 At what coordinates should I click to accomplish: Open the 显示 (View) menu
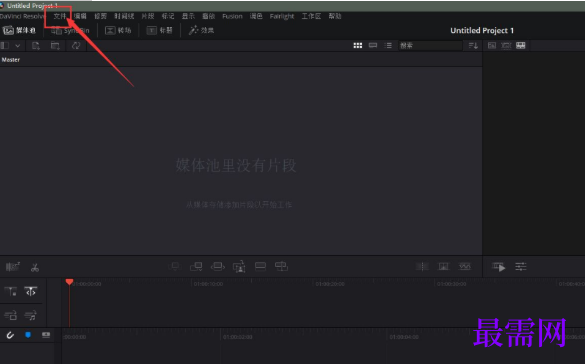pyautogui.click(x=188, y=16)
